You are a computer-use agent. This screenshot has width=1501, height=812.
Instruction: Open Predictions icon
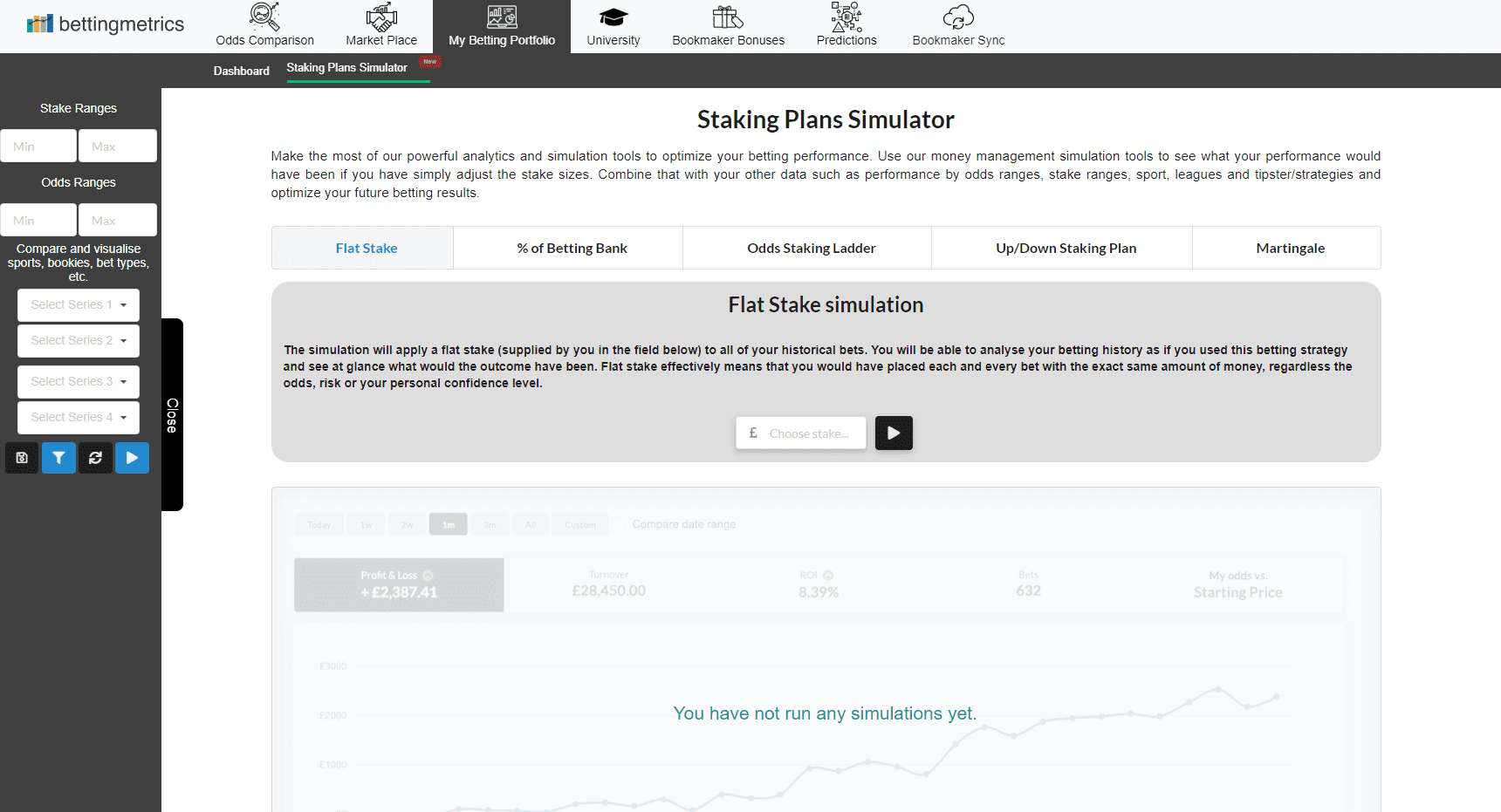pyautogui.click(x=846, y=17)
